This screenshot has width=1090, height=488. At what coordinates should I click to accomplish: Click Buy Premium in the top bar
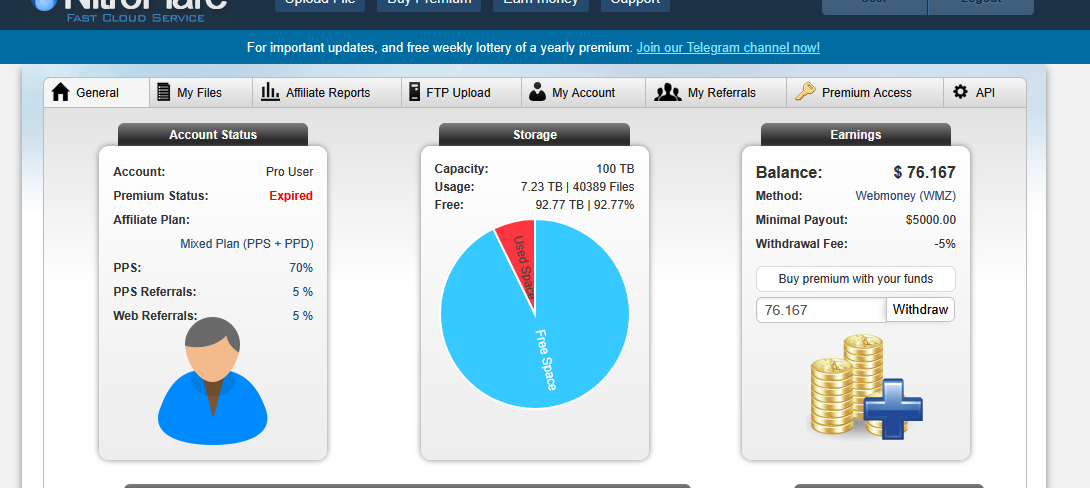pos(427,4)
